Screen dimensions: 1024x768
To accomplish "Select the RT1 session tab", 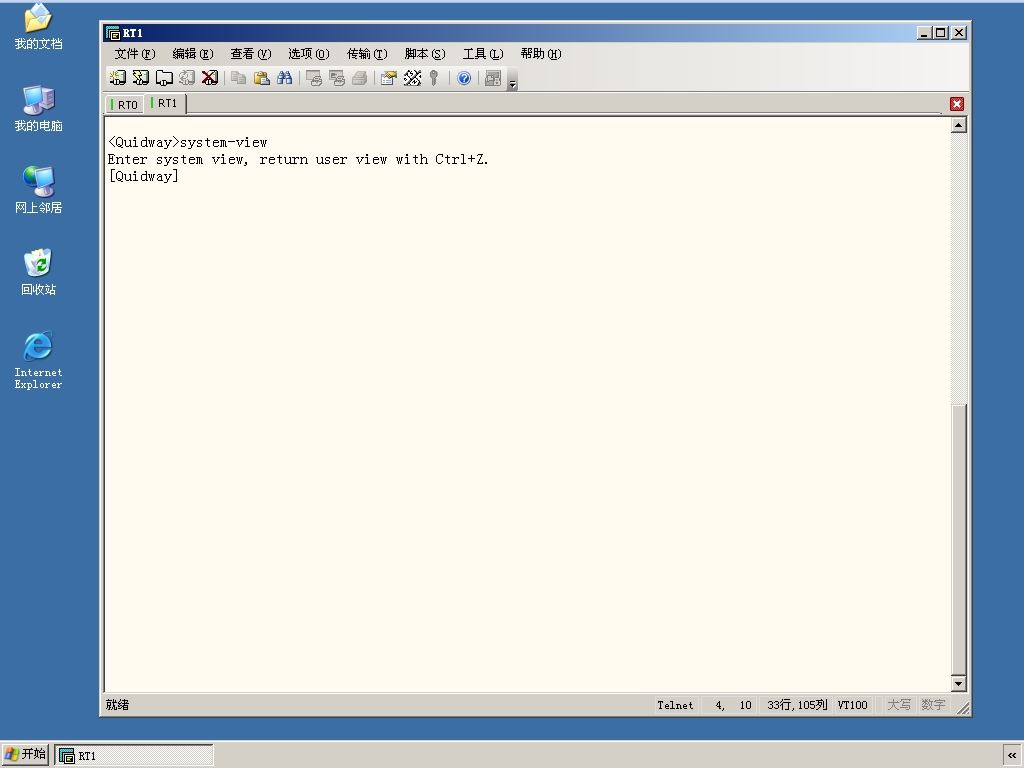I will [165, 103].
